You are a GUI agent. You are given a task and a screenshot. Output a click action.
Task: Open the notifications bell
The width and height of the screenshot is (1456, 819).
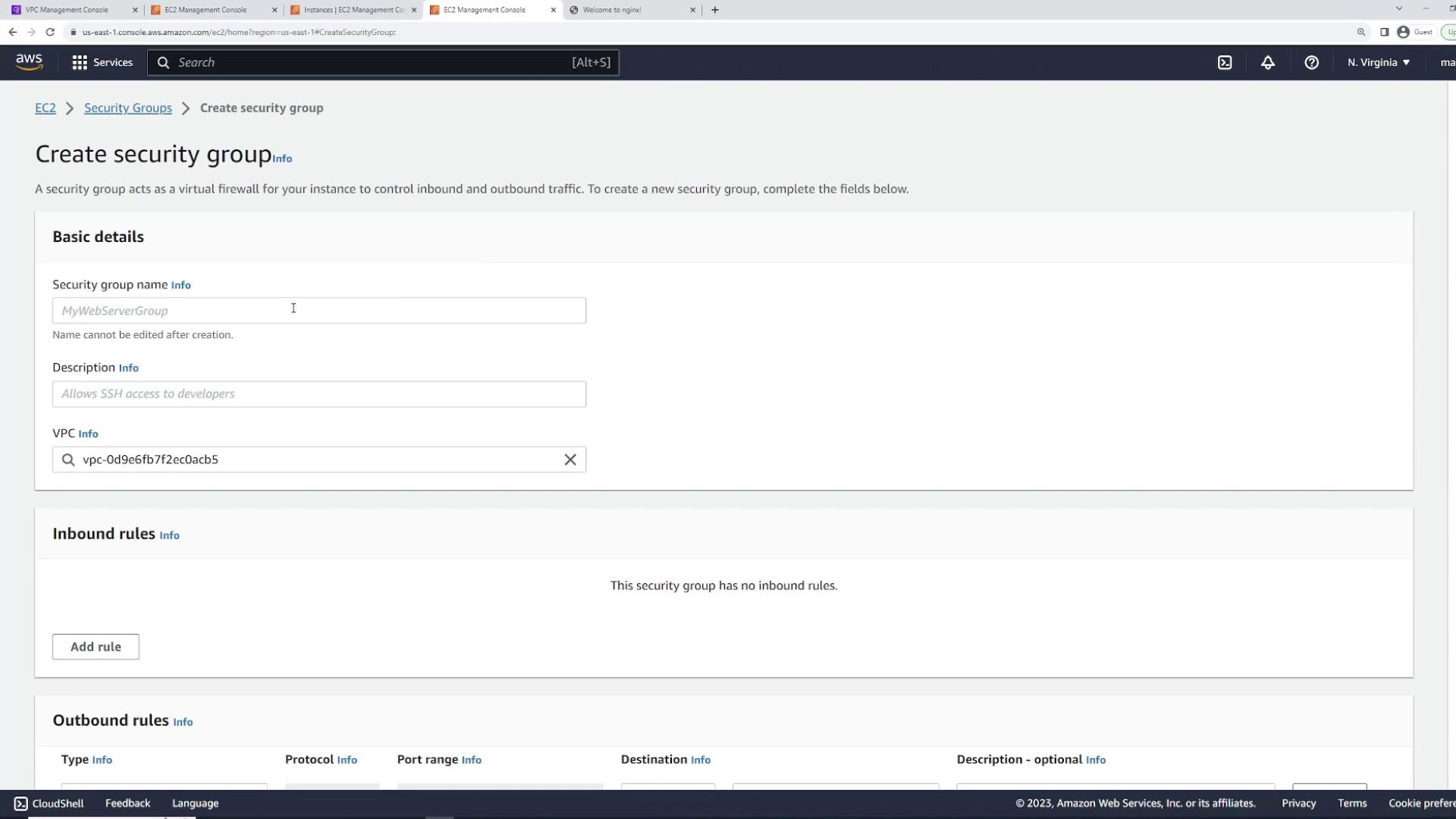click(x=1268, y=62)
